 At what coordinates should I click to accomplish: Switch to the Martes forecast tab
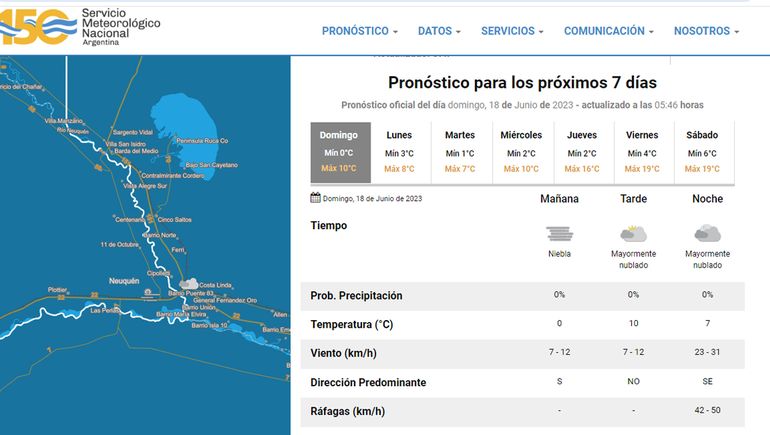462,152
